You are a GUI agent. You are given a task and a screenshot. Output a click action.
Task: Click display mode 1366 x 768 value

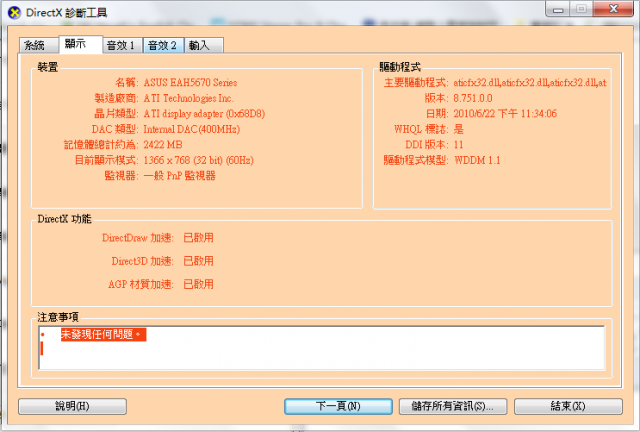tap(198, 160)
